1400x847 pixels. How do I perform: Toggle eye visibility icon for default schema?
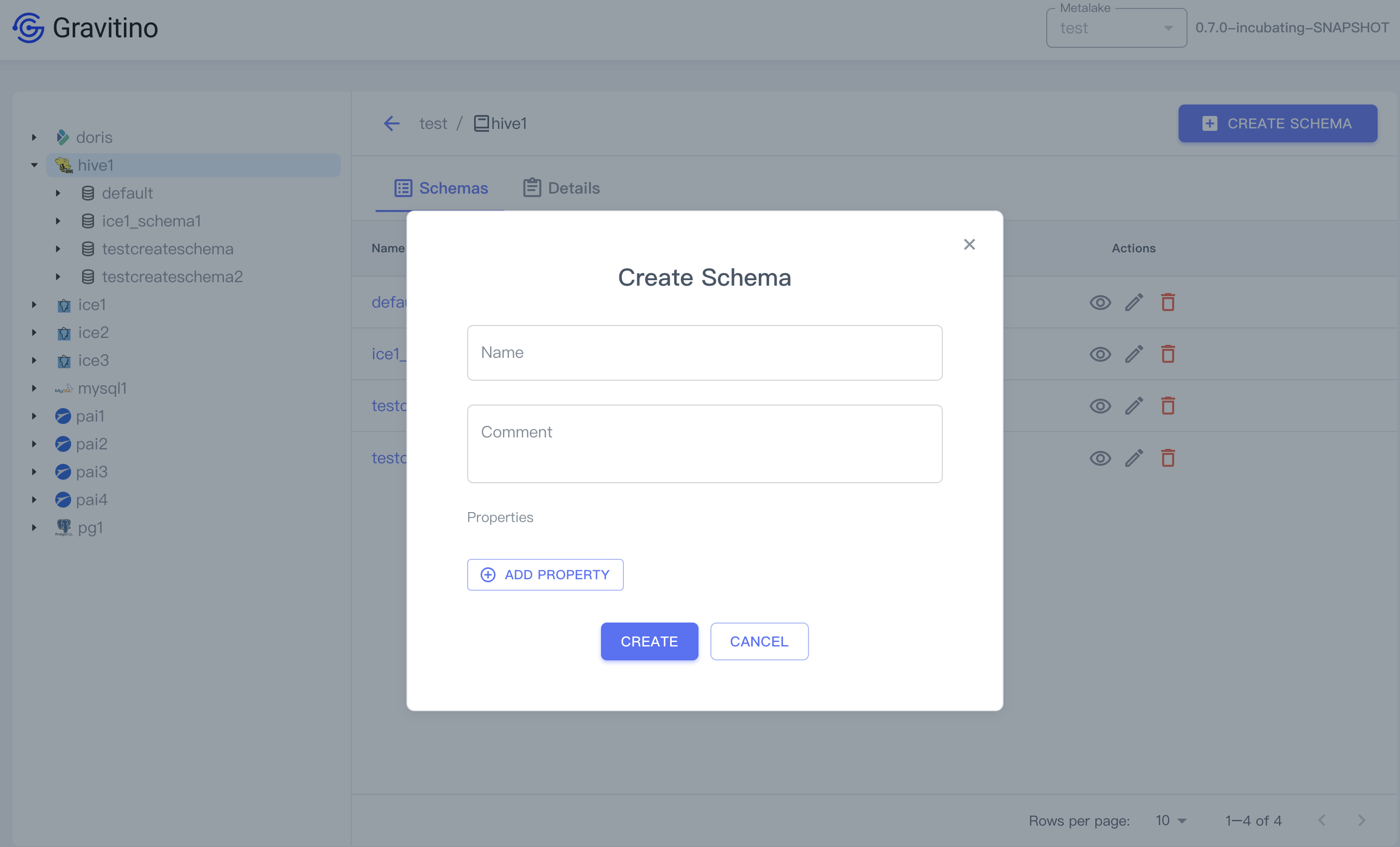(1100, 302)
